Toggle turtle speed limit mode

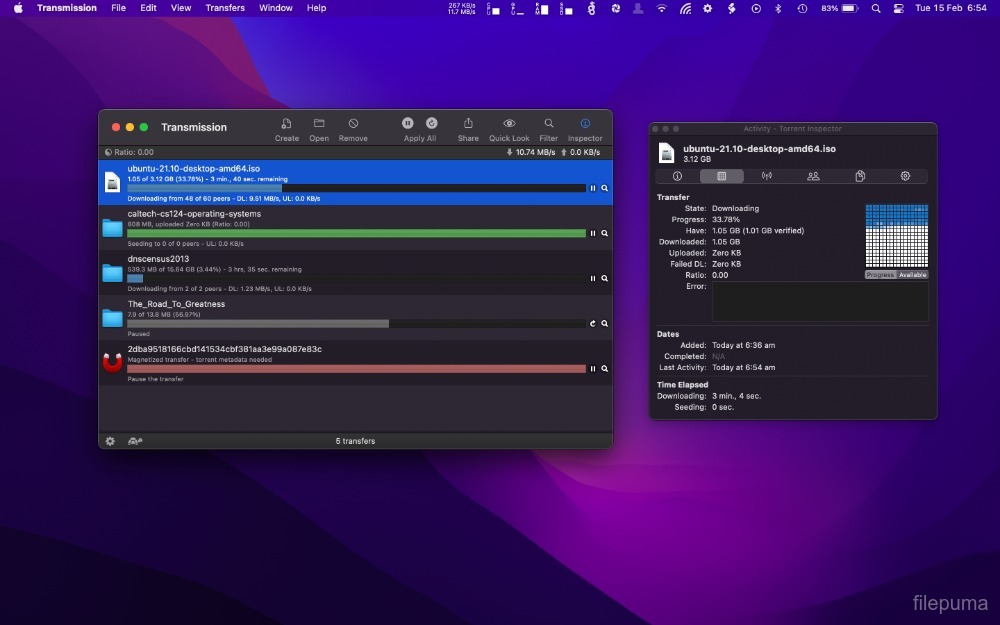(x=135, y=441)
